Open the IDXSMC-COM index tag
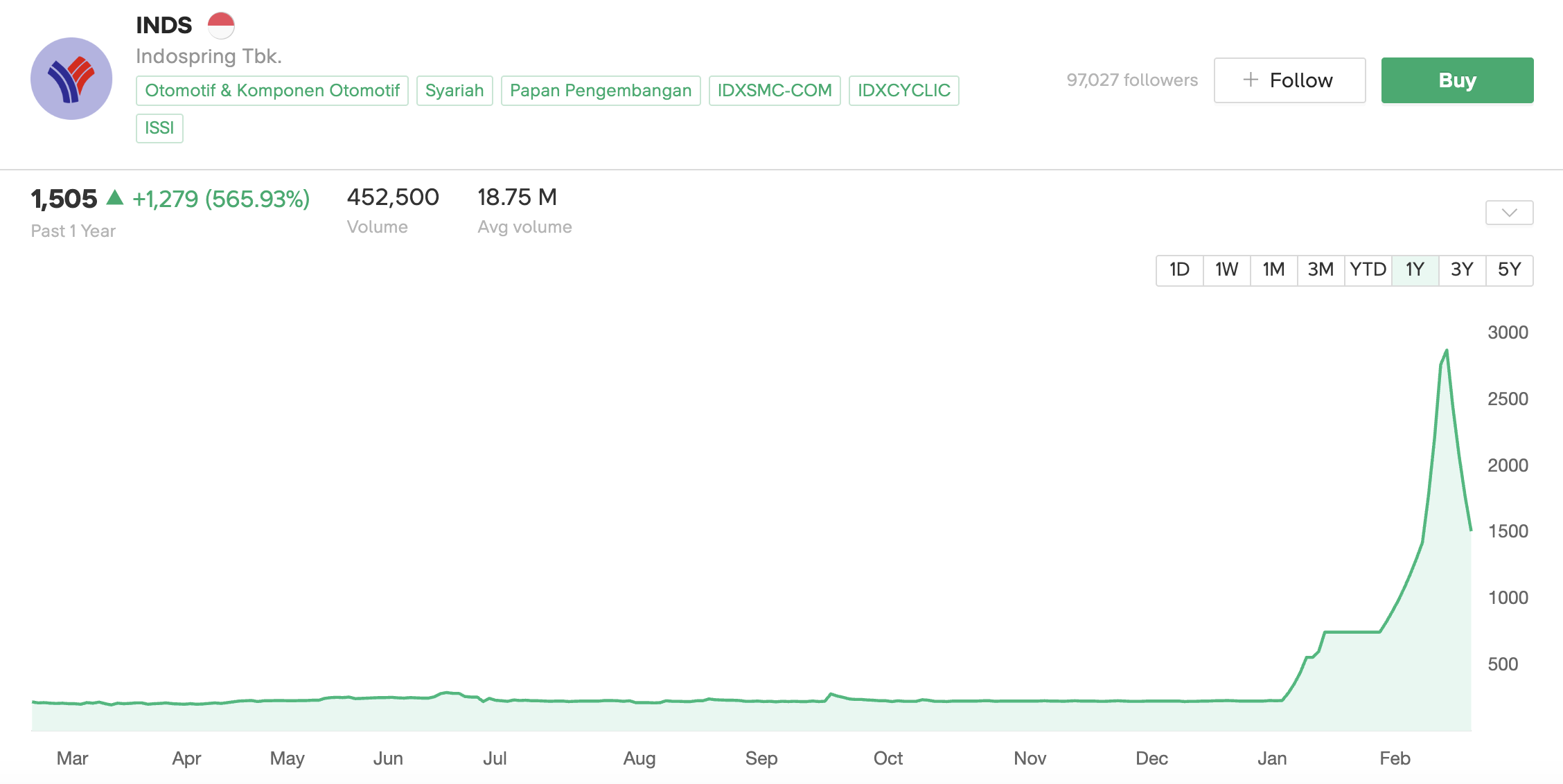This screenshot has width=1563, height=784. [775, 91]
